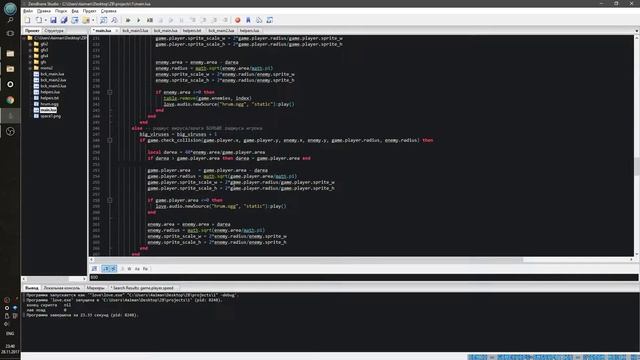Open the Поиск menu
640x360 pixels.
coord(61,11)
